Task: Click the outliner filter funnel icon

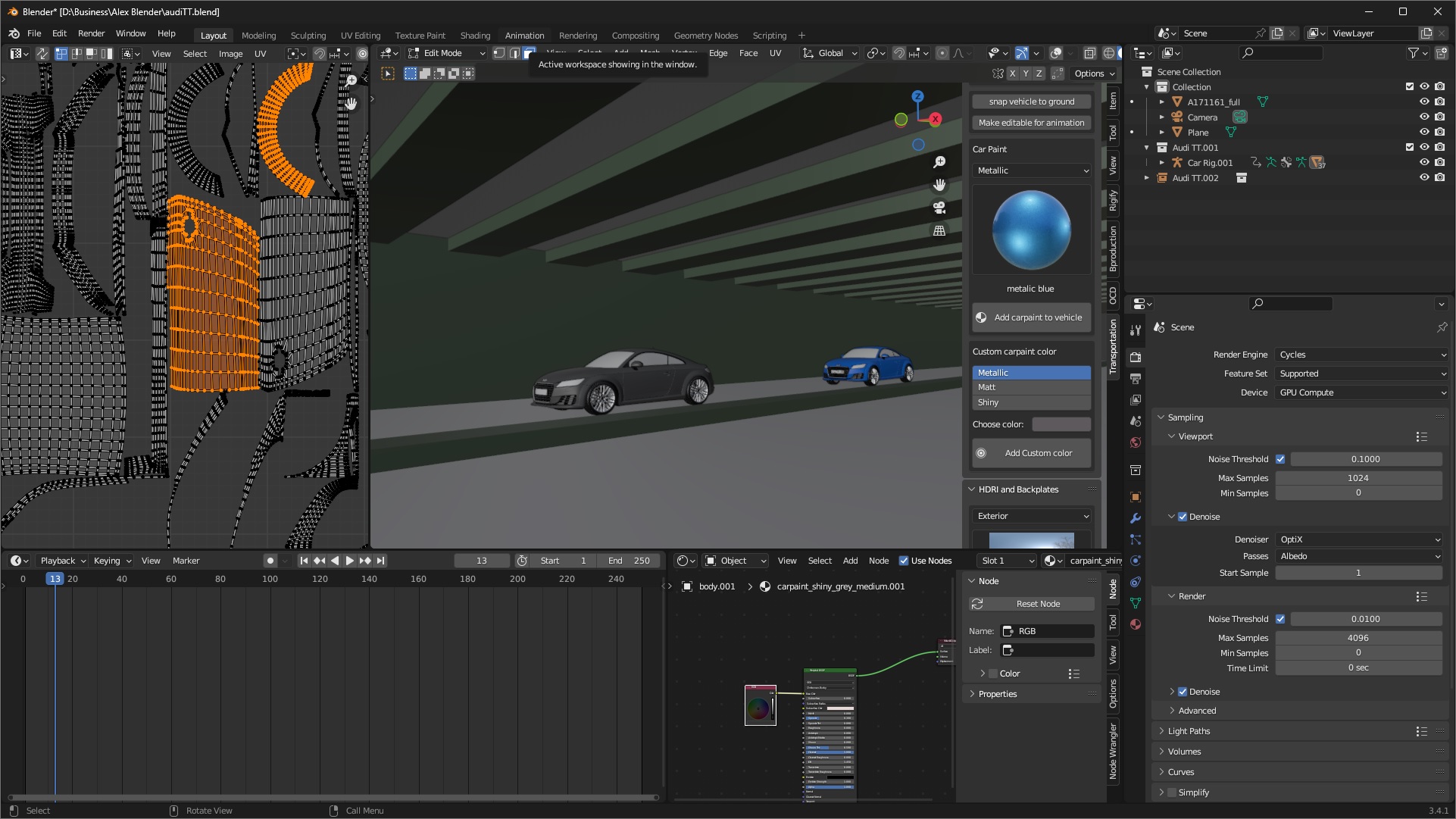Action: click(x=1413, y=53)
